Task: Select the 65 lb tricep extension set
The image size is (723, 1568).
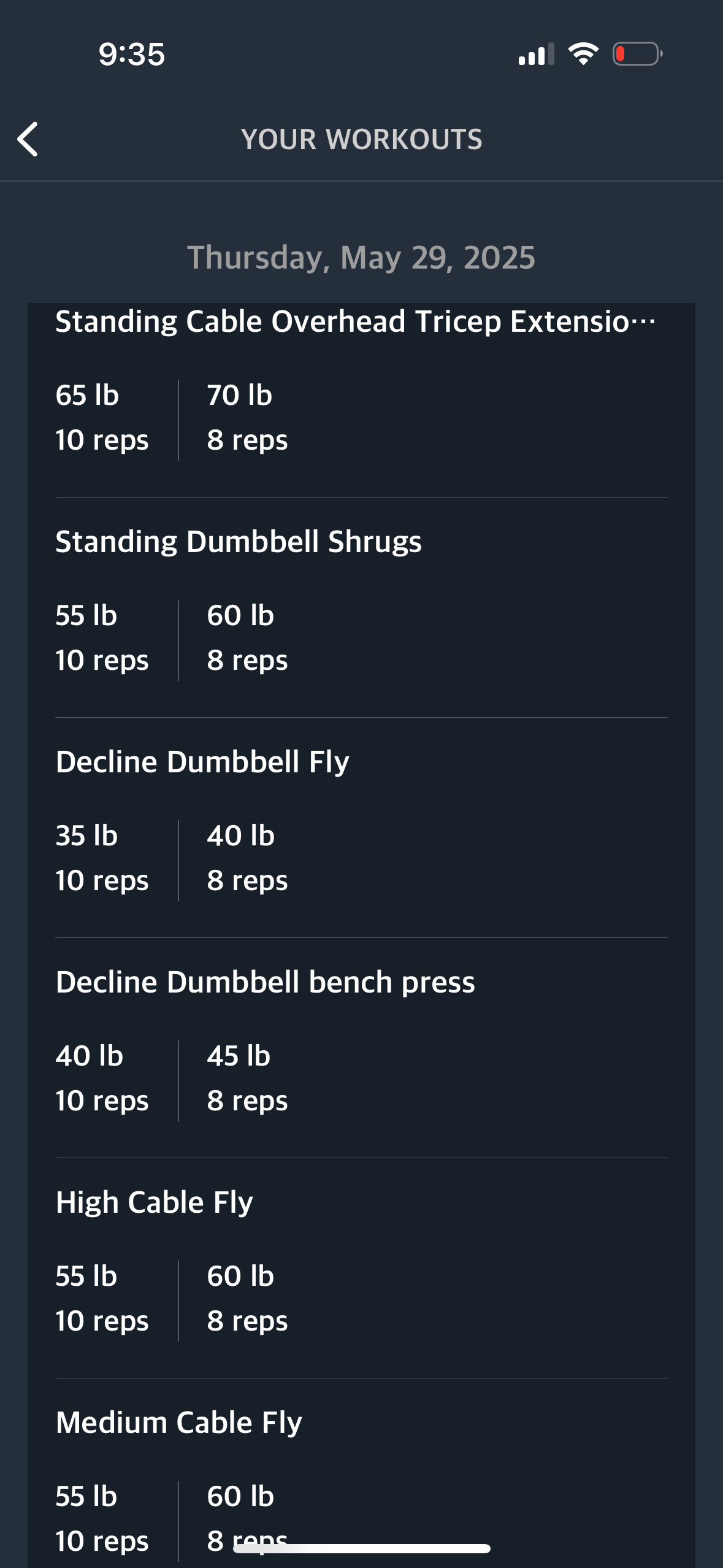Action: coord(102,418)
